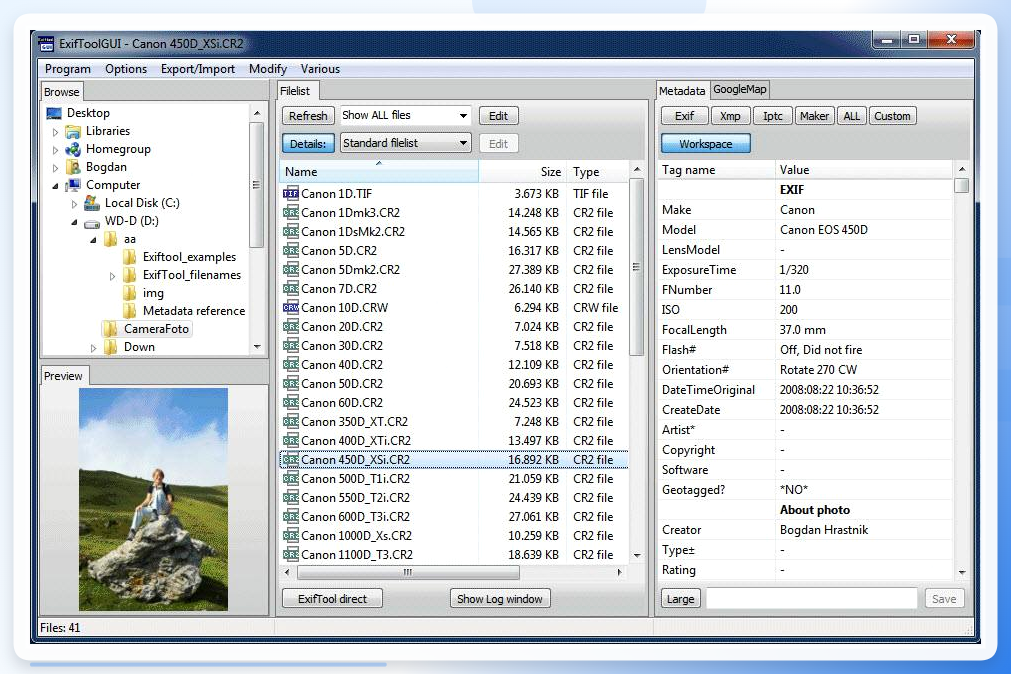
Task: Show Iptc metadata tags
Action: click(772, 116)
